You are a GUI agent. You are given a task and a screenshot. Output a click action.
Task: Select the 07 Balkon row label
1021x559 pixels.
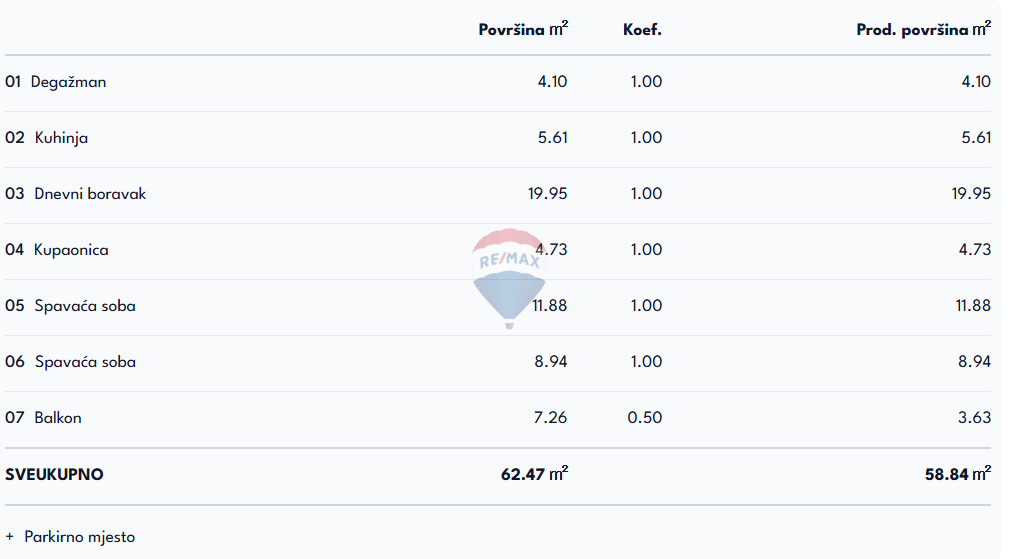44,418
